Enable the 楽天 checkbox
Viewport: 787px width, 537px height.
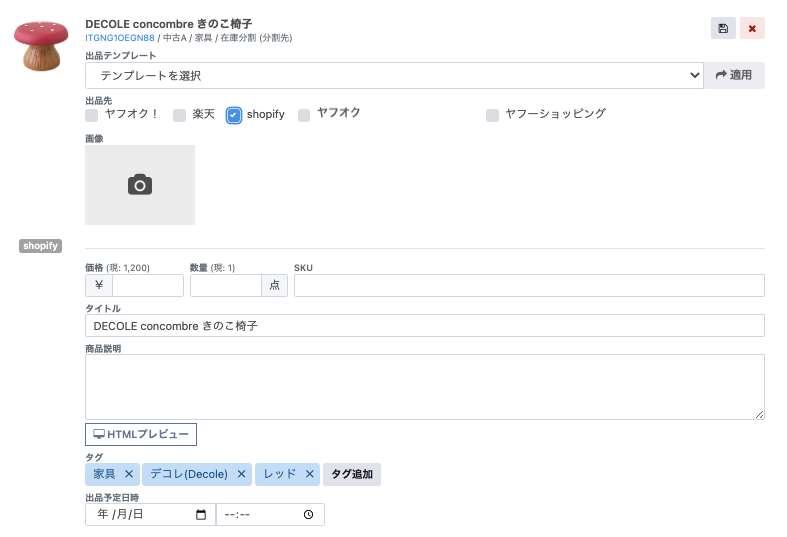[x=179, y=115]
